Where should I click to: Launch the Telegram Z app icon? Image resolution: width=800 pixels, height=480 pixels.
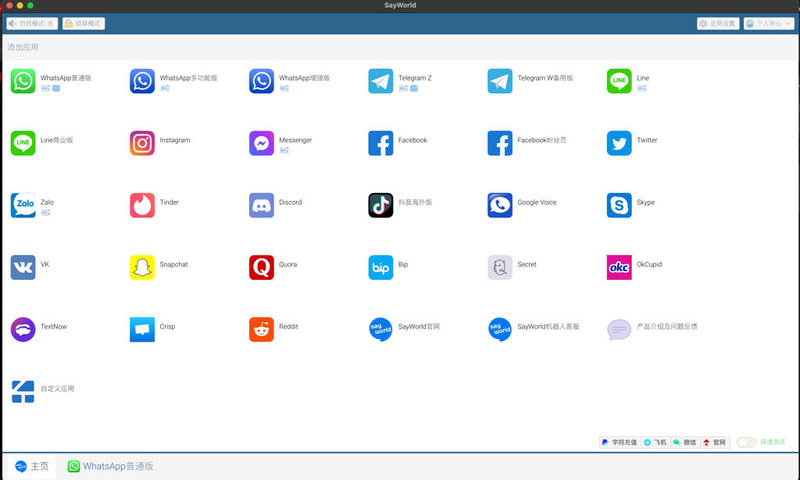tap(381, 81)
